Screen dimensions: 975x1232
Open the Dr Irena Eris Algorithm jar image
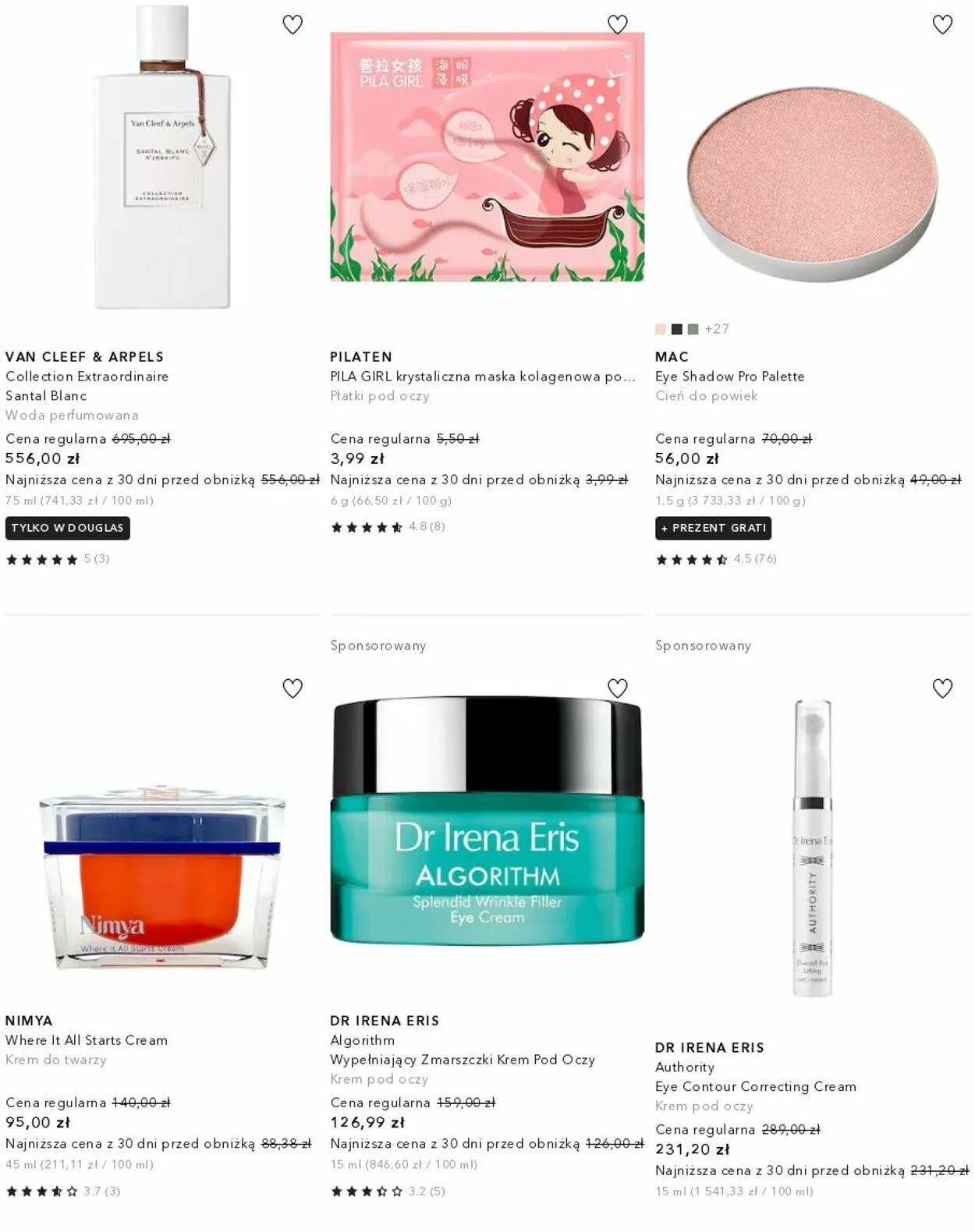[x=487, y=821]
